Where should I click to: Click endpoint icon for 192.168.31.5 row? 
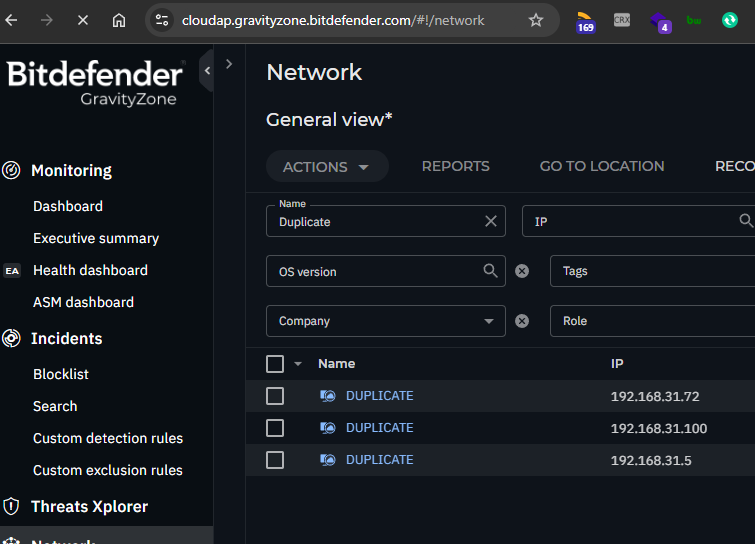[328, 460]
